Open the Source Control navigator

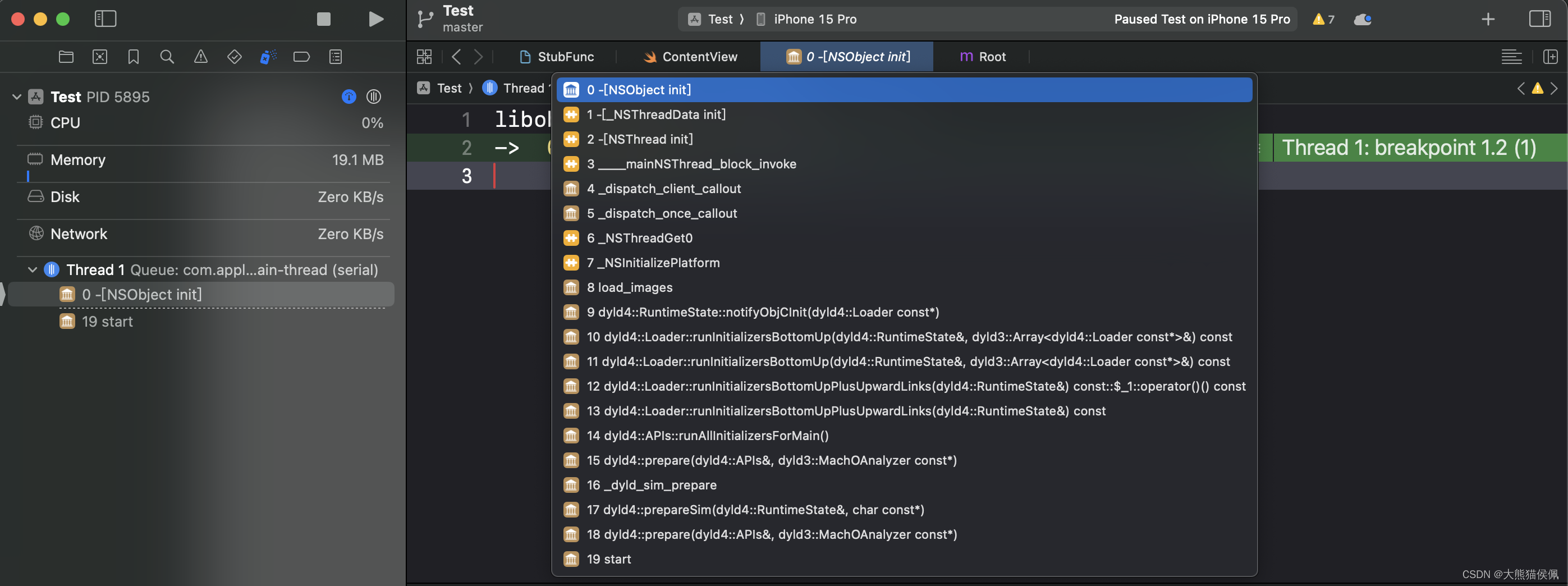100,57
